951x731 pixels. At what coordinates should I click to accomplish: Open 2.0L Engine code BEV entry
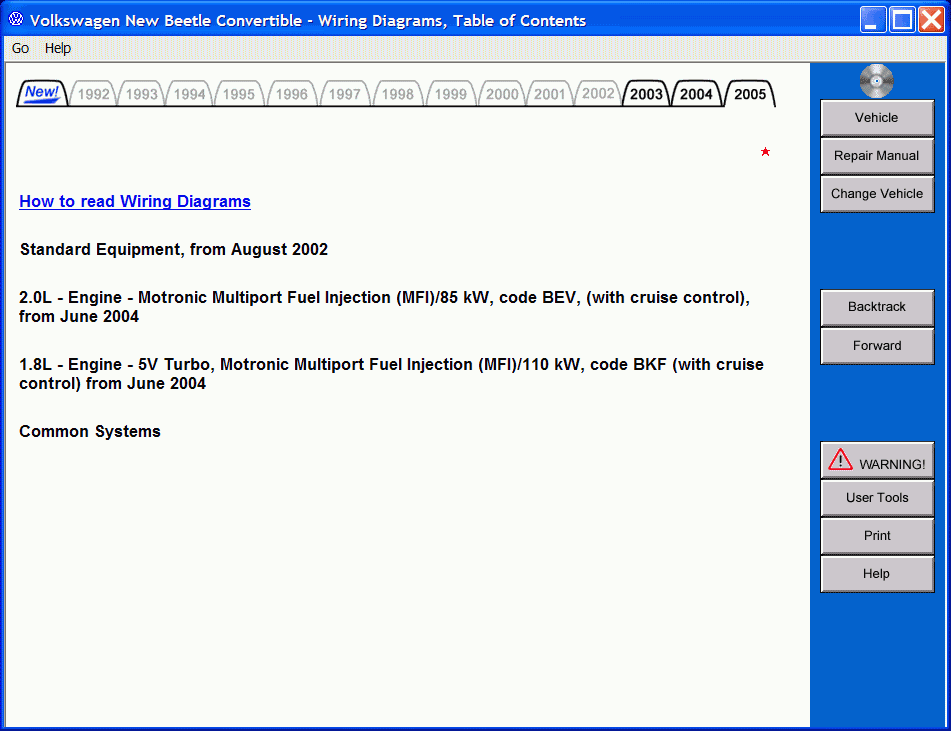coord(384,307)
